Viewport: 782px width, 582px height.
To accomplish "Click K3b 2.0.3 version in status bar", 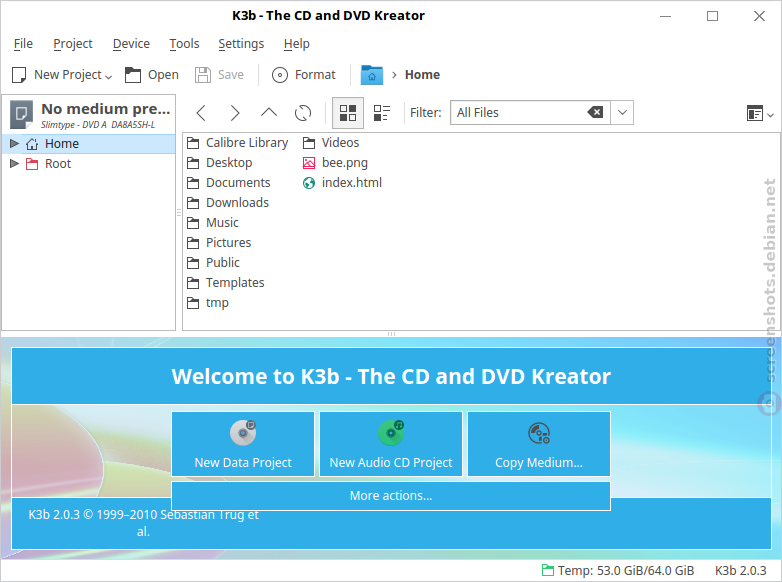I will click(741, 571).
